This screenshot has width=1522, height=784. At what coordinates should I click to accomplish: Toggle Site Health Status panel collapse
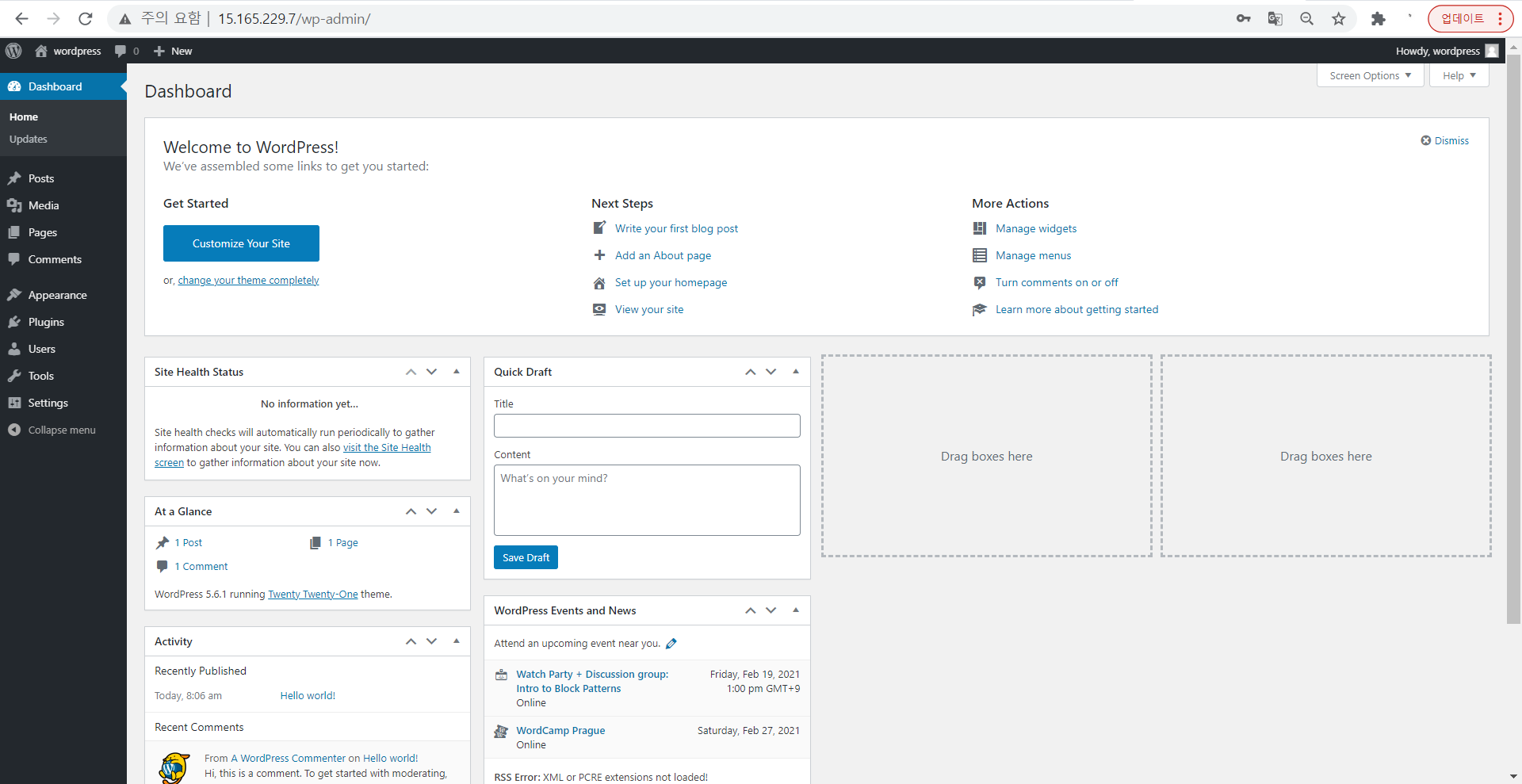tap(457, 372)
